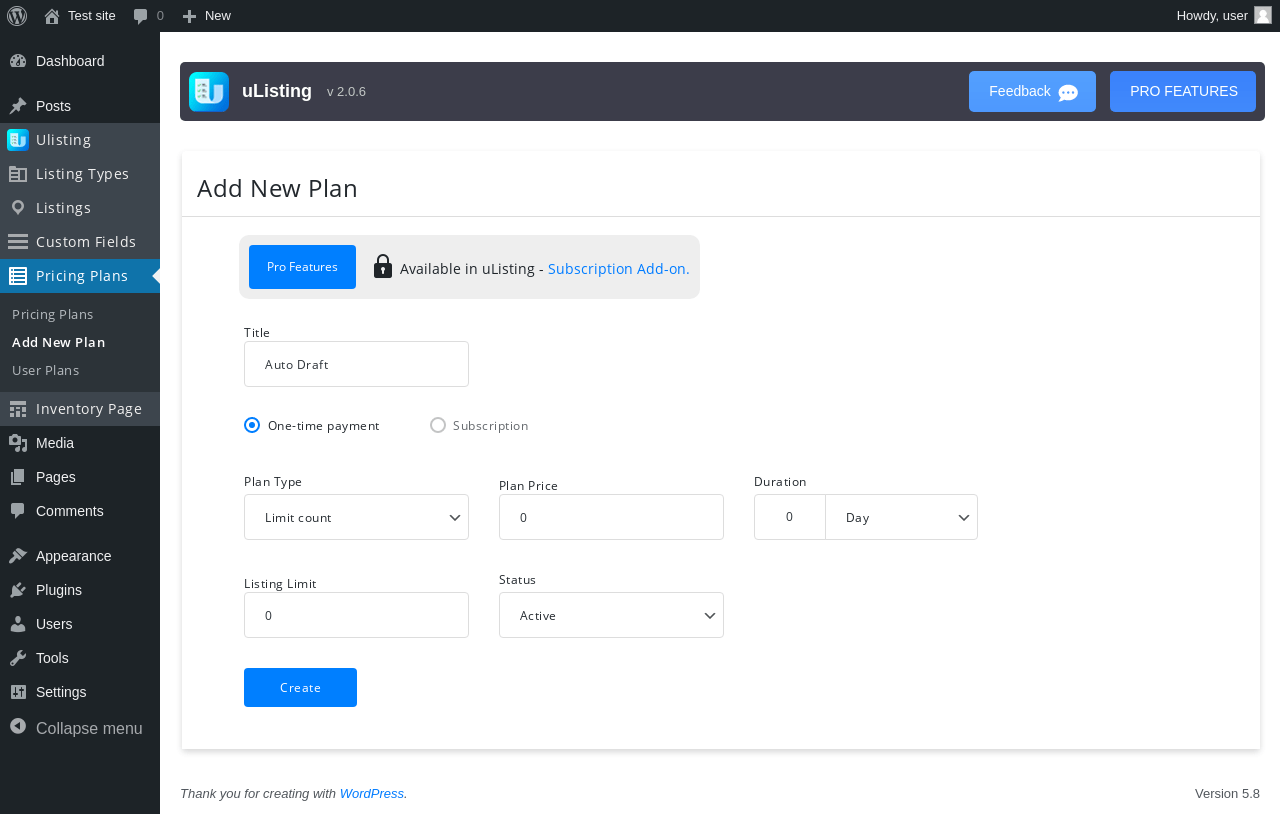Click the Comments speech bubble sidebar icon

click(18, 511)
